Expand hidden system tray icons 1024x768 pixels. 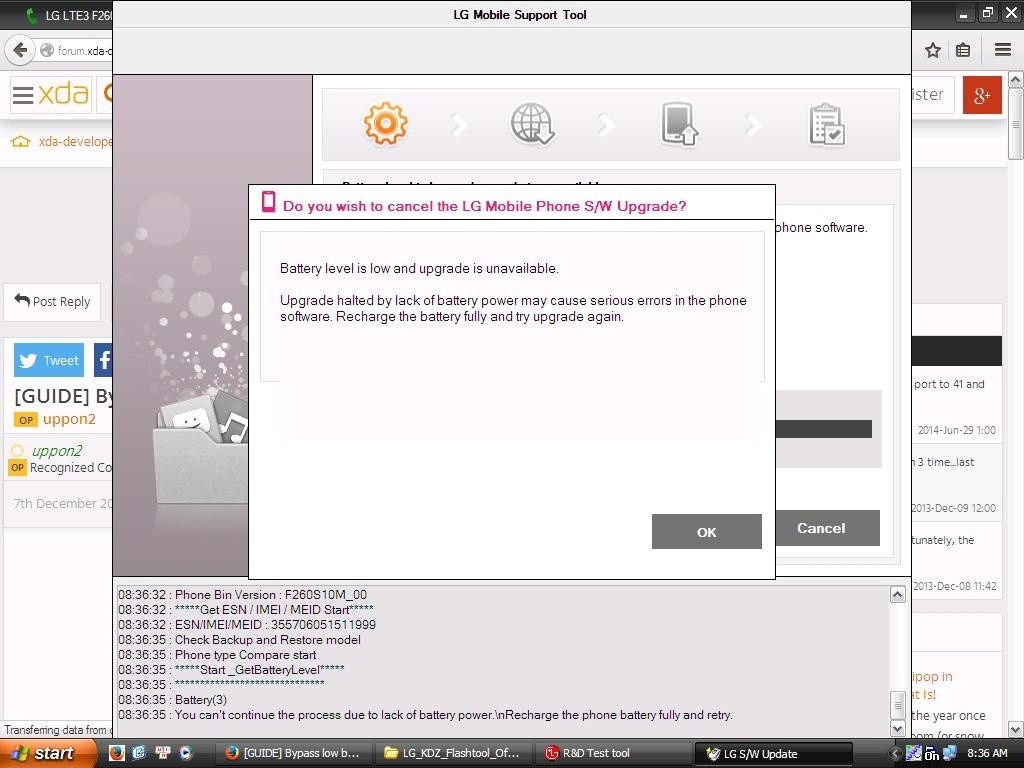(895, 753)
